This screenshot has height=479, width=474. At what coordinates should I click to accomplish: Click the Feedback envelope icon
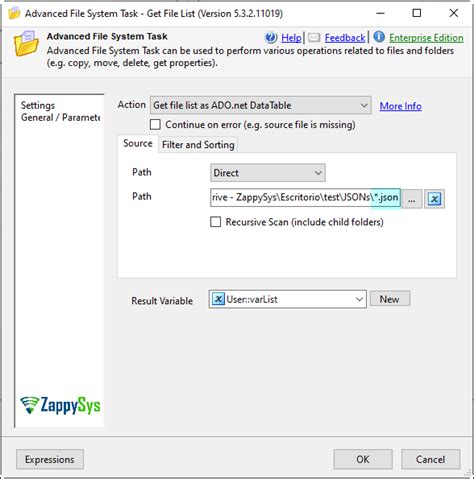click(x=314, y=37)
